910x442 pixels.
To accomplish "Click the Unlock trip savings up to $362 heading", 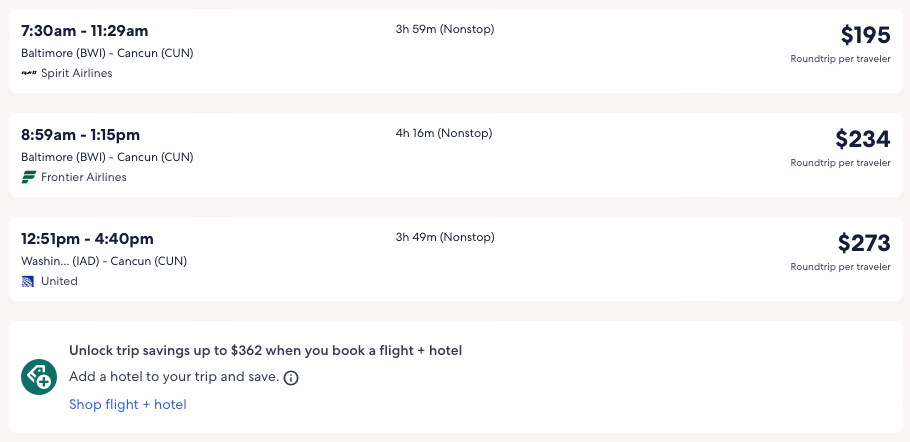I will [x=265, y=350].
